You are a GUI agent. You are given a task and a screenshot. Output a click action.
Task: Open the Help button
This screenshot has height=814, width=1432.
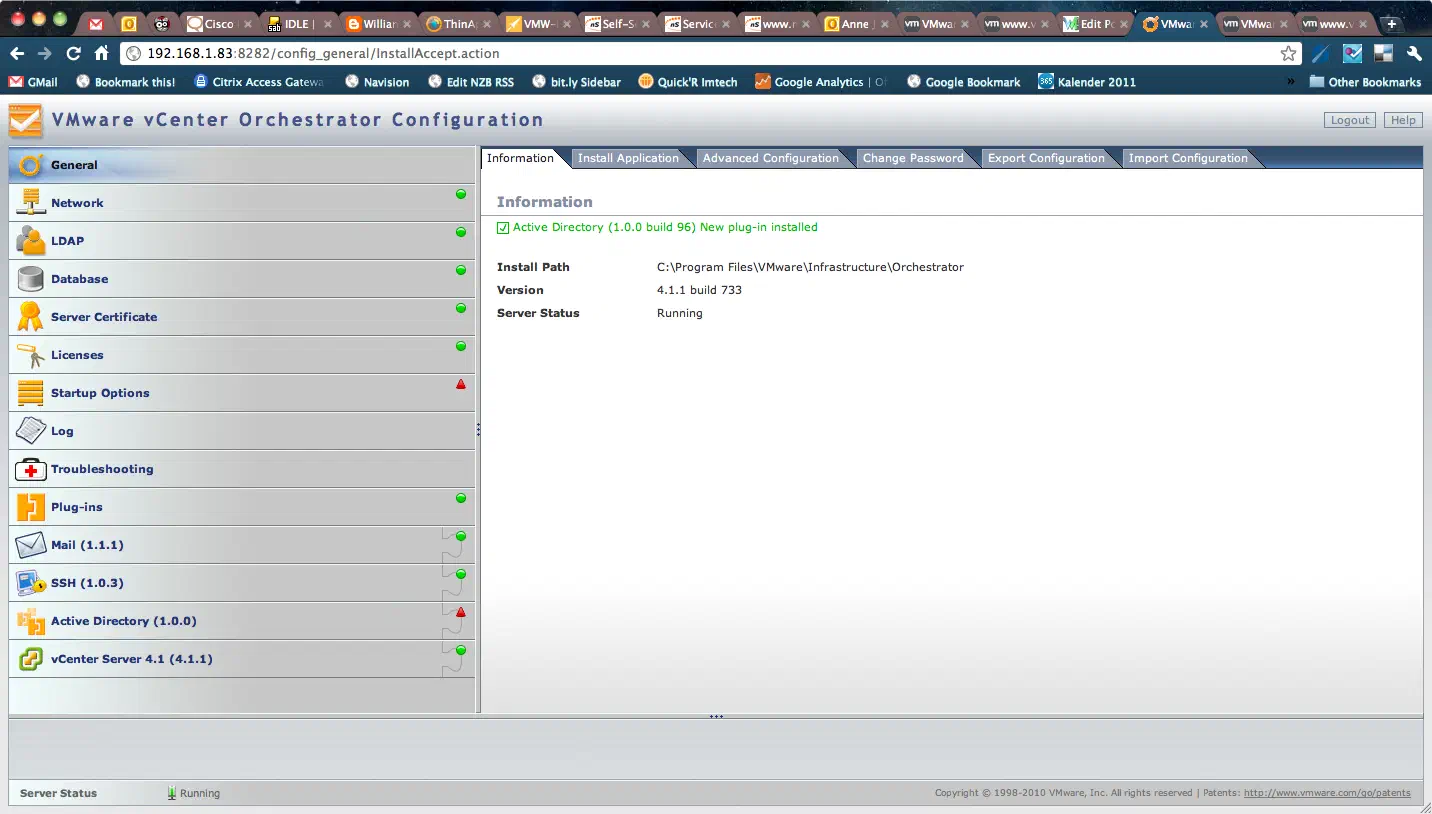click(x=1403, y=120)
